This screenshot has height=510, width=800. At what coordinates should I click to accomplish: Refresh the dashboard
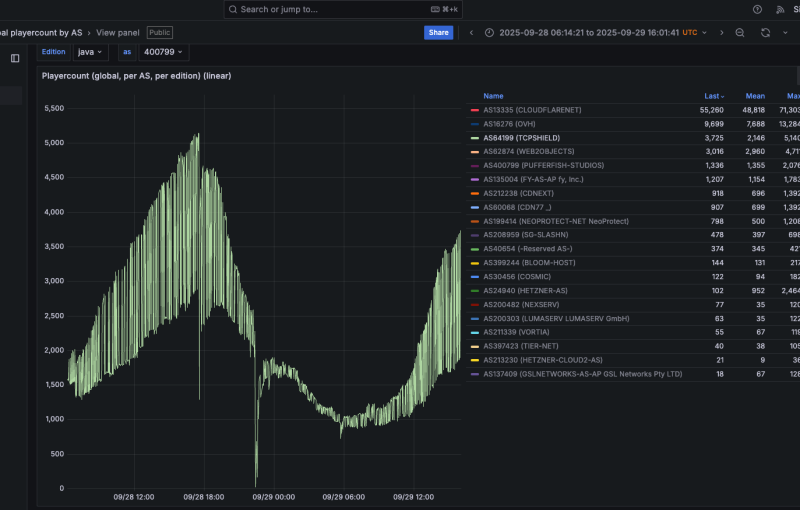765,33
